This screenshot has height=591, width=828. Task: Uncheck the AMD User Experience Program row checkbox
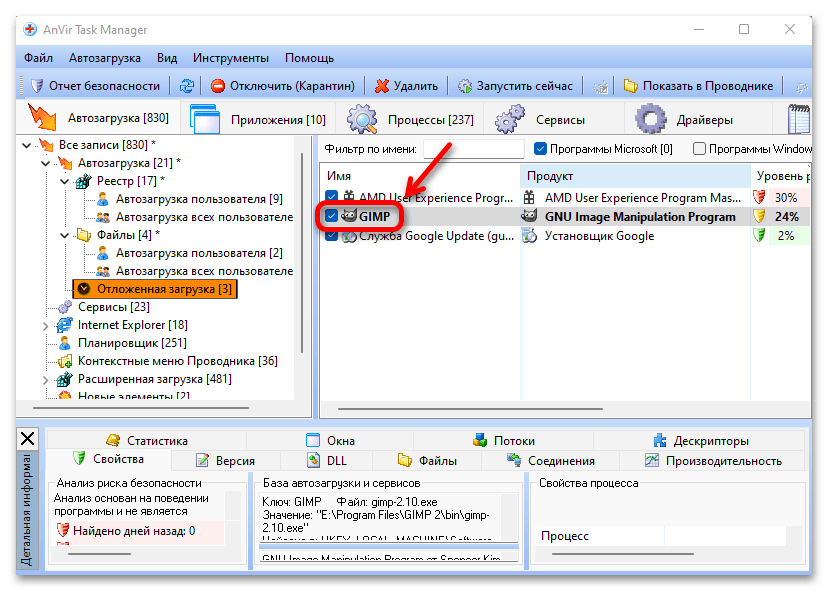332,198
